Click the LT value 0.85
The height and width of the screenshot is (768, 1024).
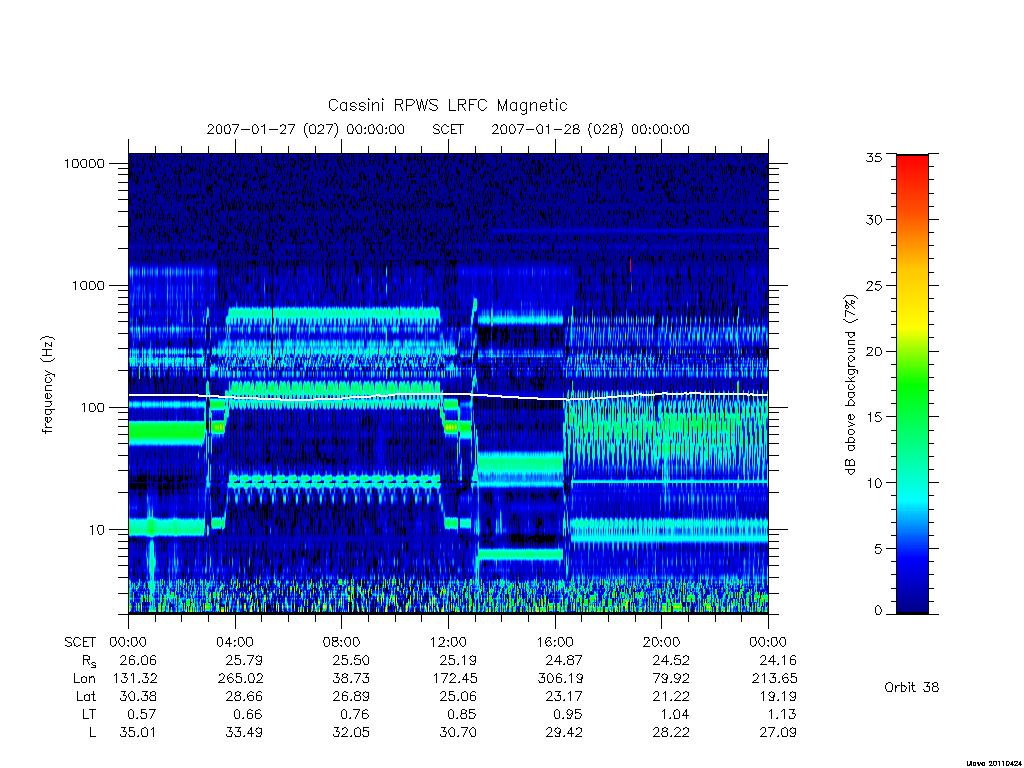[462, 714]
